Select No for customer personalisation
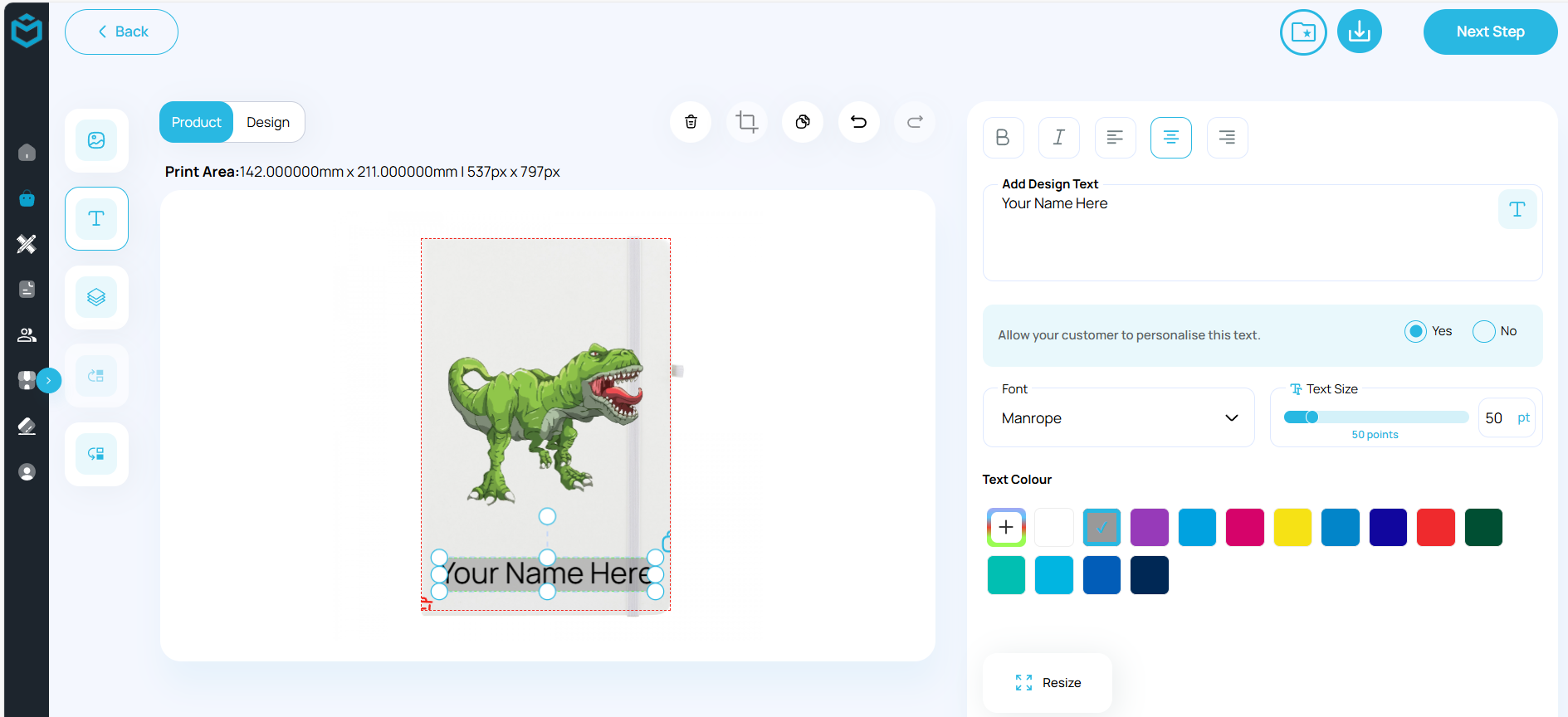 1483,331
